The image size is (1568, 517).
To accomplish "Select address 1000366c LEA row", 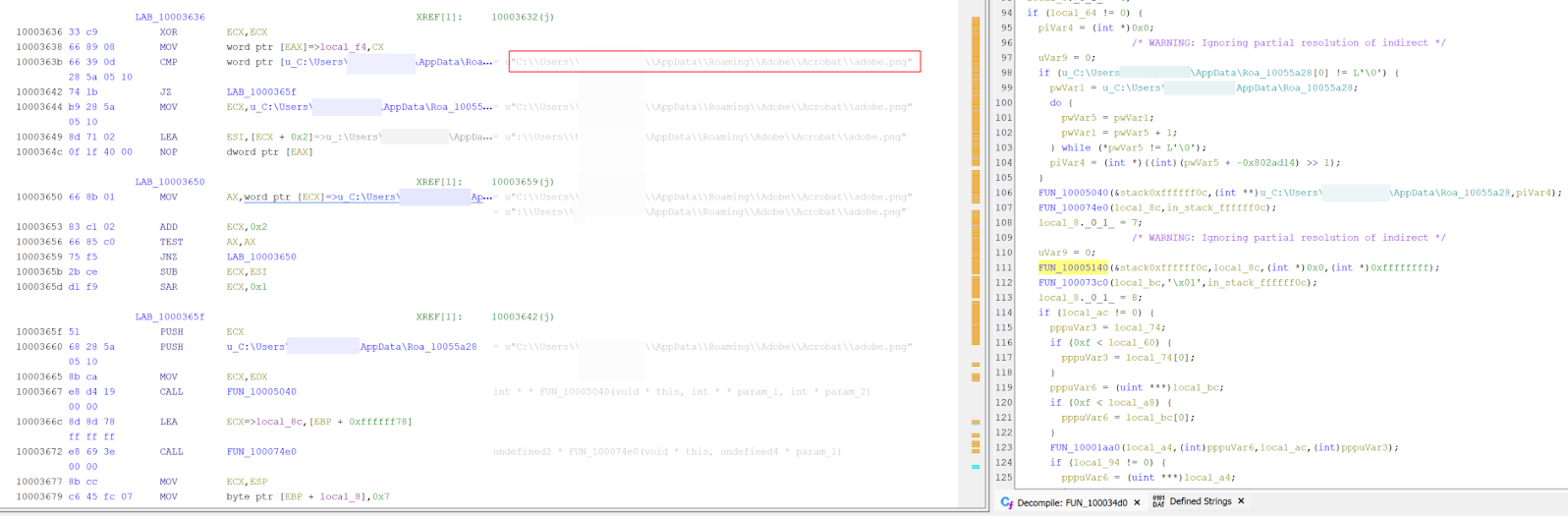I will (40, 422).
